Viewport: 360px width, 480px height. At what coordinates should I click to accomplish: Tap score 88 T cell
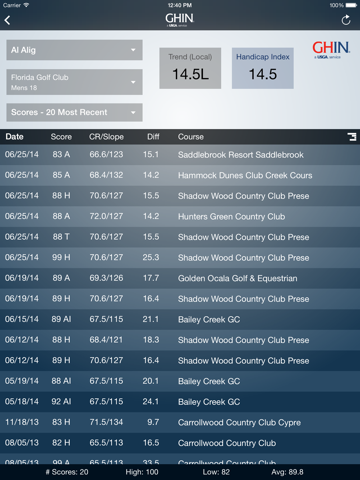pyautogui.click(x=61, y=237)
